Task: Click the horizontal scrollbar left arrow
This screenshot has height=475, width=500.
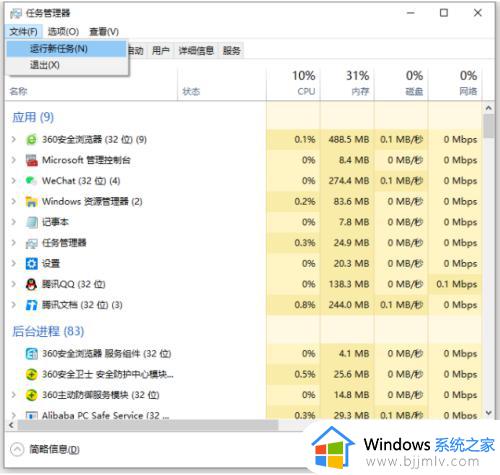Action: click(x=11, y=425)
